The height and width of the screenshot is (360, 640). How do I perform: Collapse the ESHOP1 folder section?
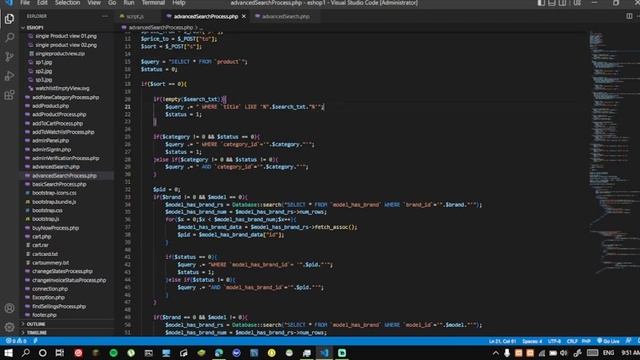click(x=67, y=27)
